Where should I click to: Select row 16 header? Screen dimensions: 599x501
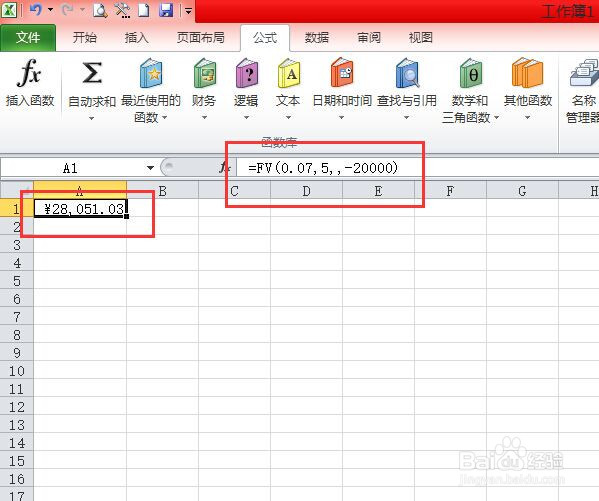[16, 479]
